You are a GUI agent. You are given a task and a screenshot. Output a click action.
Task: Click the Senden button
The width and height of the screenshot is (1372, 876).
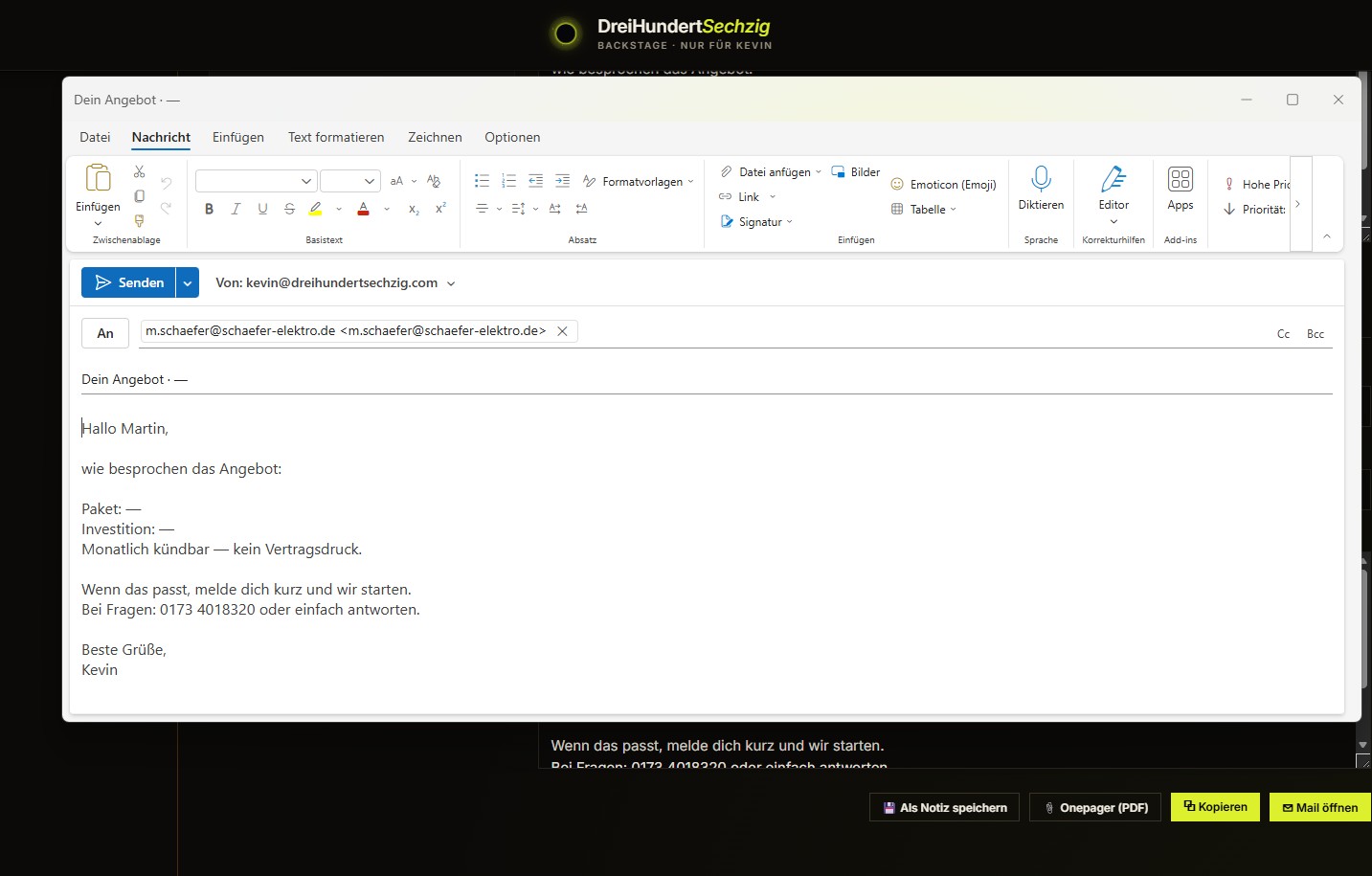pyautogui.click(x=128, y=283)
